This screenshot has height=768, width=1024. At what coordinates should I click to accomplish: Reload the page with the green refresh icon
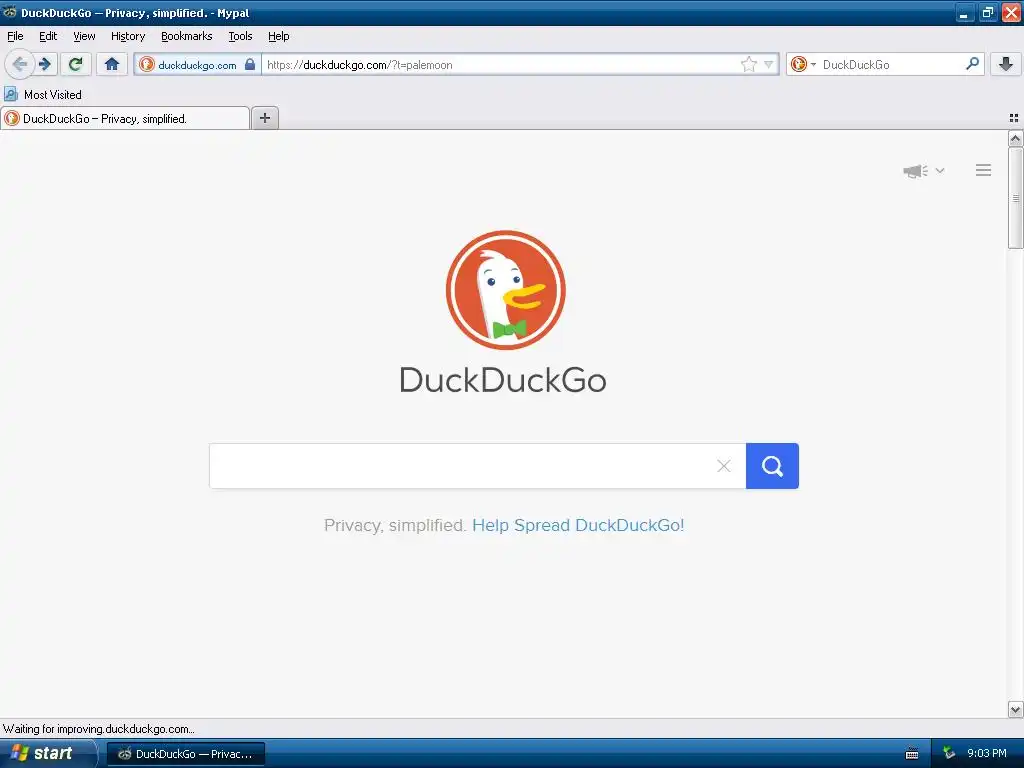[76, 64]
